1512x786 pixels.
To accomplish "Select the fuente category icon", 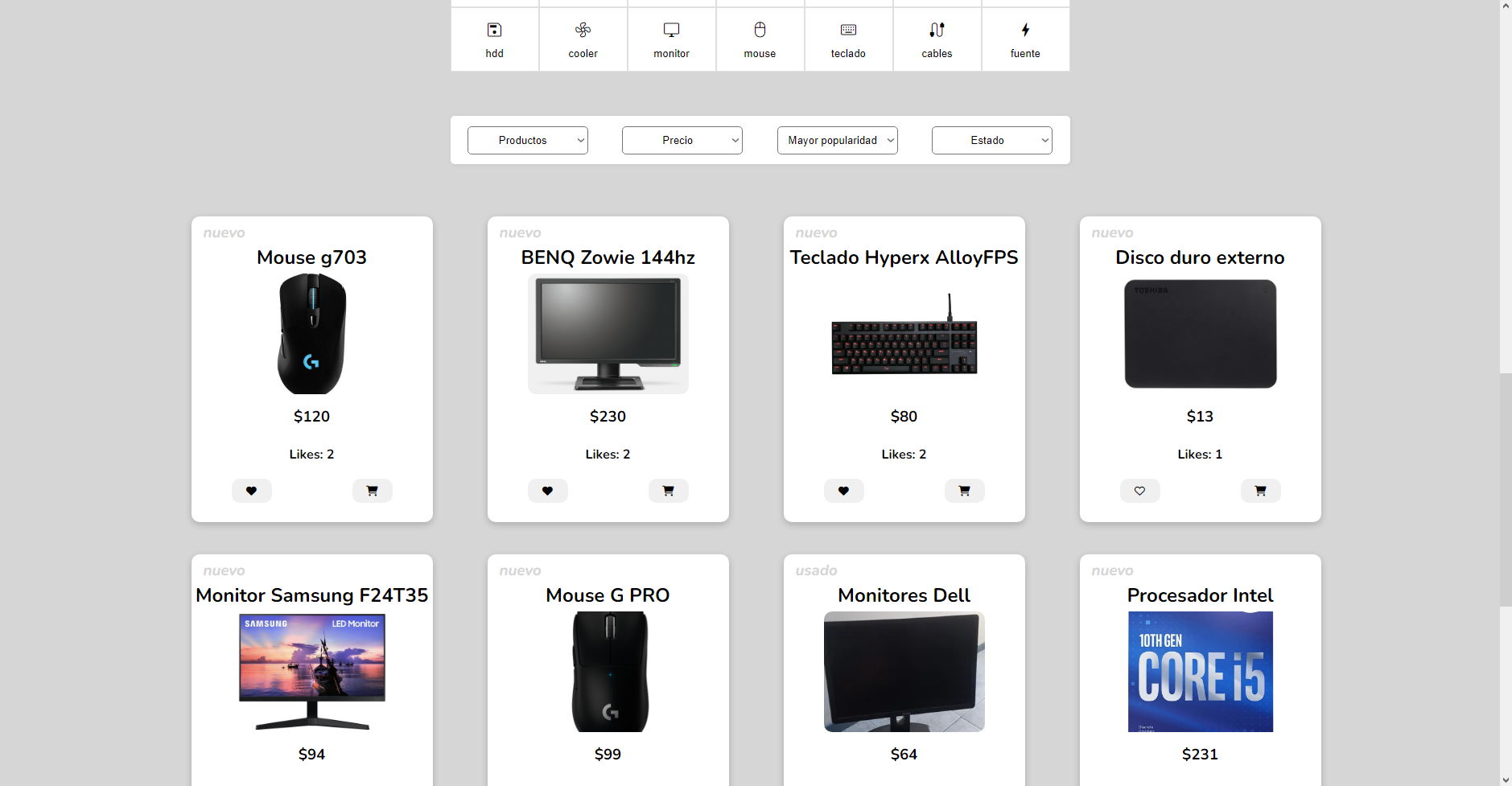I will (x=1025, y=39).
